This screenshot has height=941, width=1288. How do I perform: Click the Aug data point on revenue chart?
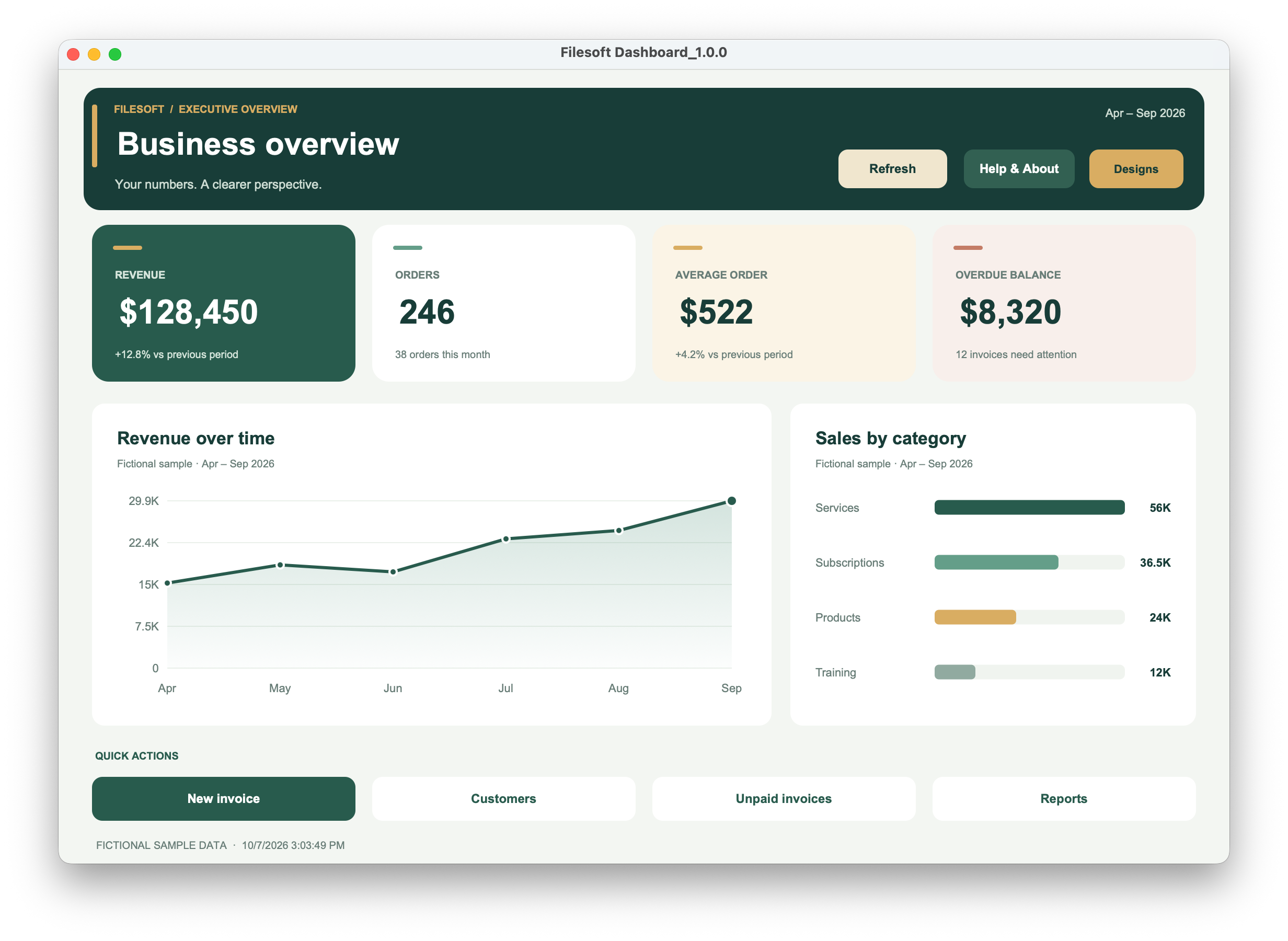click(x=619, y=531)
